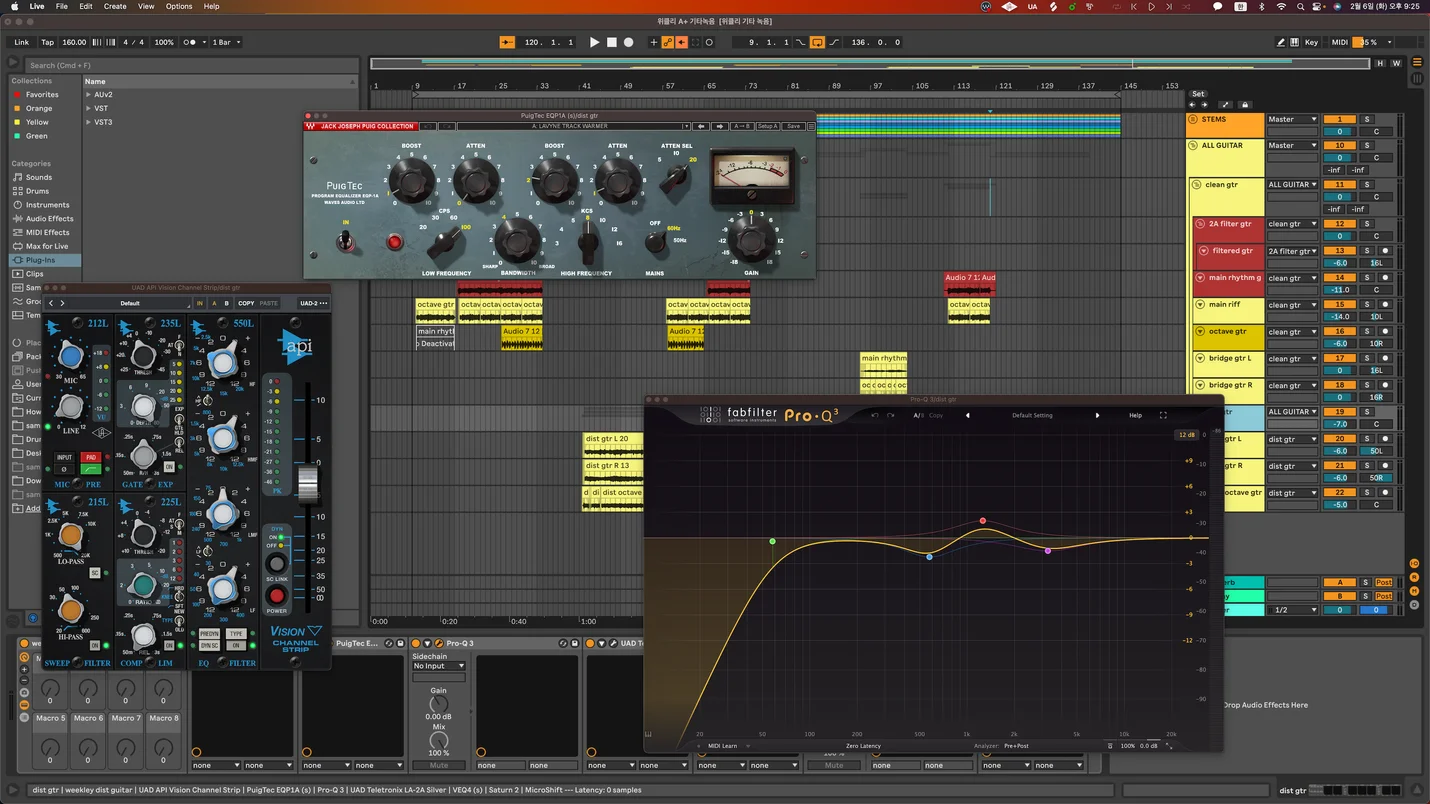This screenshot has width=1430, height=804.
Task: Solo the STEMS track
Action: (x=1367, y=119)
